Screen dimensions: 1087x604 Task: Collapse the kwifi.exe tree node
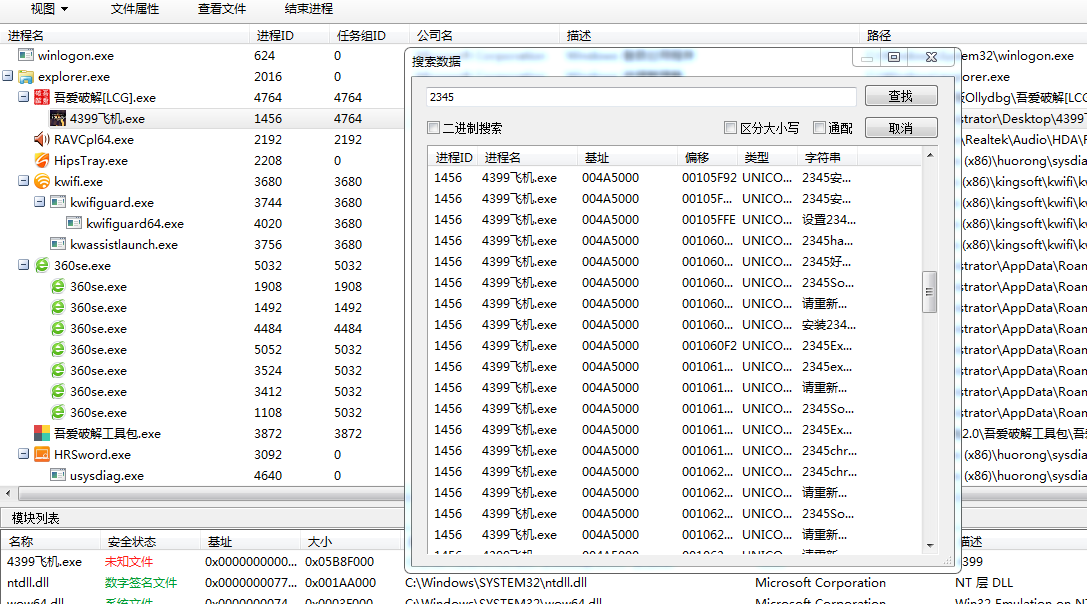[x=24, y=180]
